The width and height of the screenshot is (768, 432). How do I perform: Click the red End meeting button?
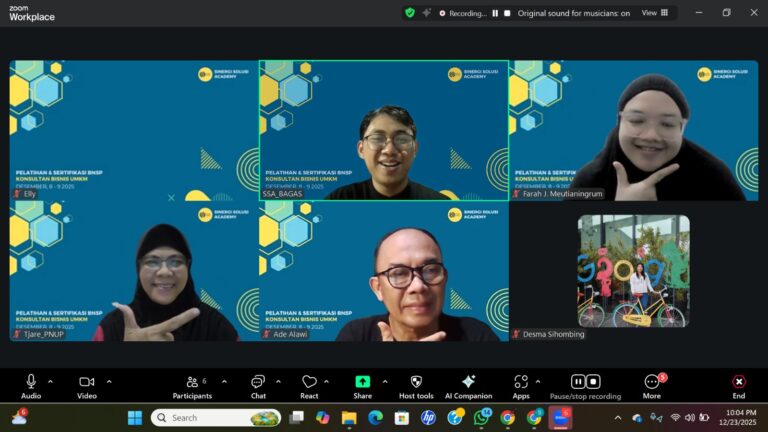tap(738, 382)
